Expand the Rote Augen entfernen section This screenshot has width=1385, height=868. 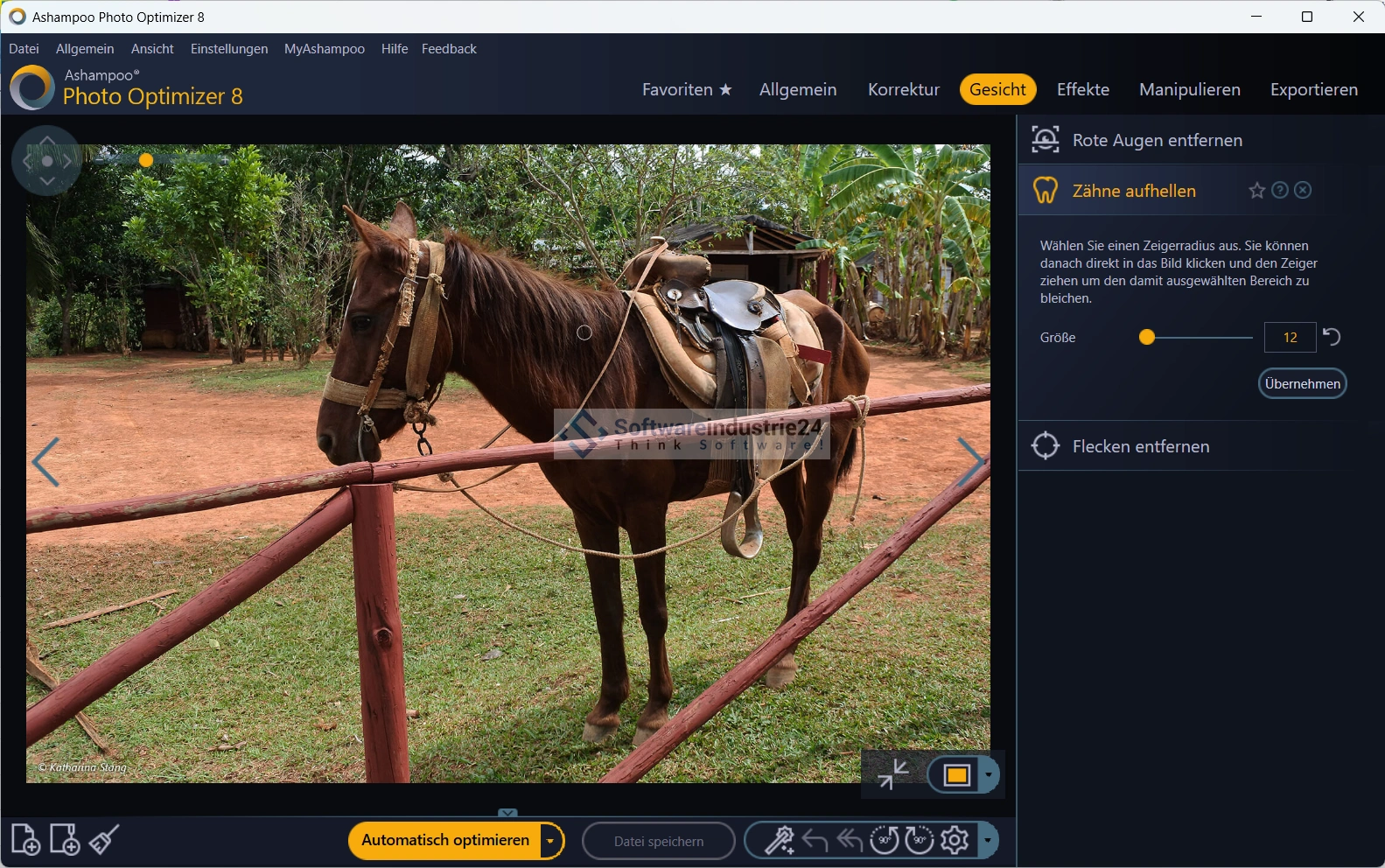pyautogui.click(x=1157, y=140)
